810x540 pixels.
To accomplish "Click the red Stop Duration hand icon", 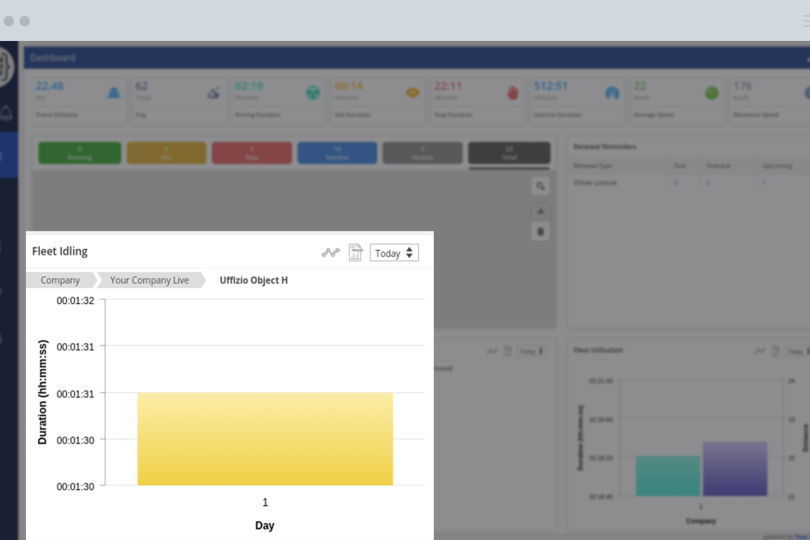I will pyautogui.click(x=513, y=93).
